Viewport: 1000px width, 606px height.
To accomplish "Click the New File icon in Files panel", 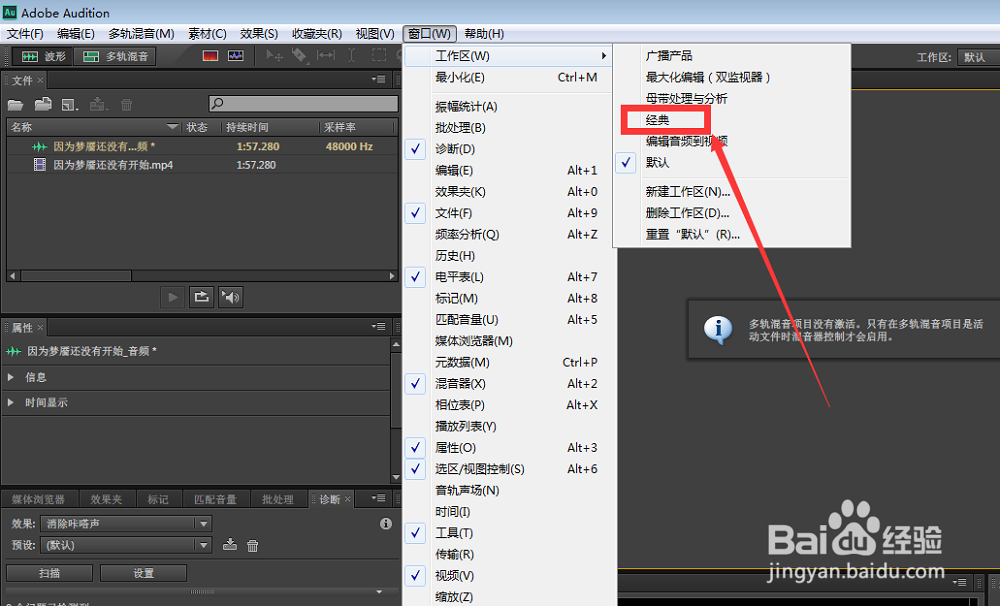I will (x=70, y=105).
